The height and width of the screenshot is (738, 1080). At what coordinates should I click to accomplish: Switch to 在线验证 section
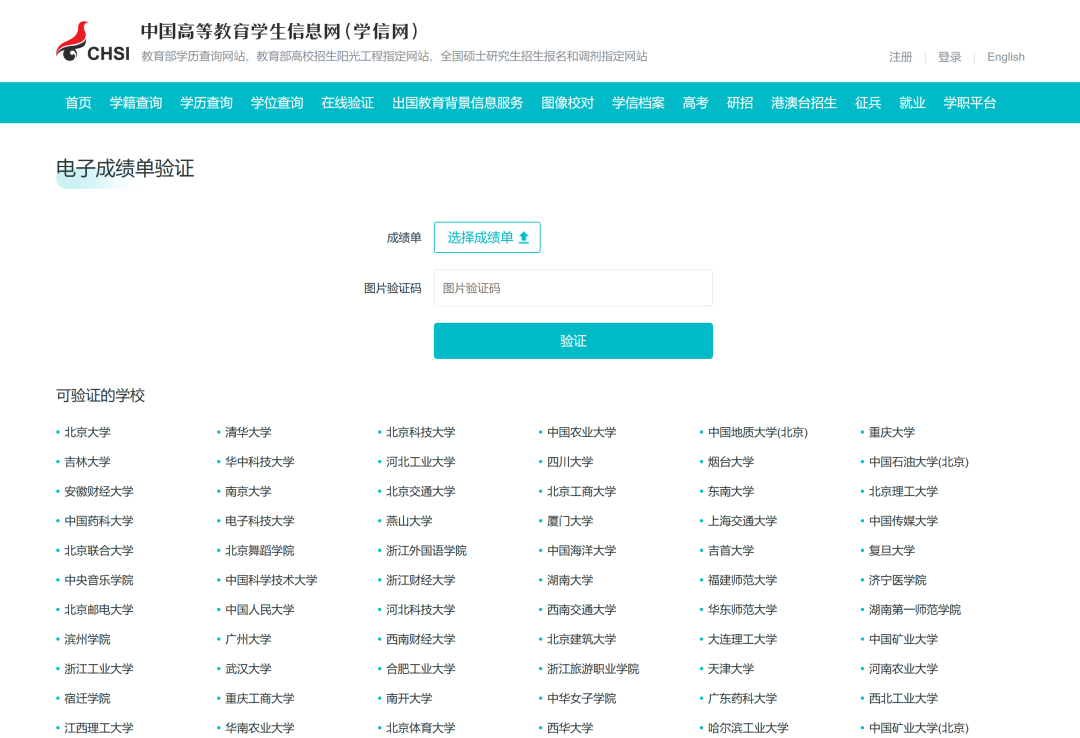[346, 102]
